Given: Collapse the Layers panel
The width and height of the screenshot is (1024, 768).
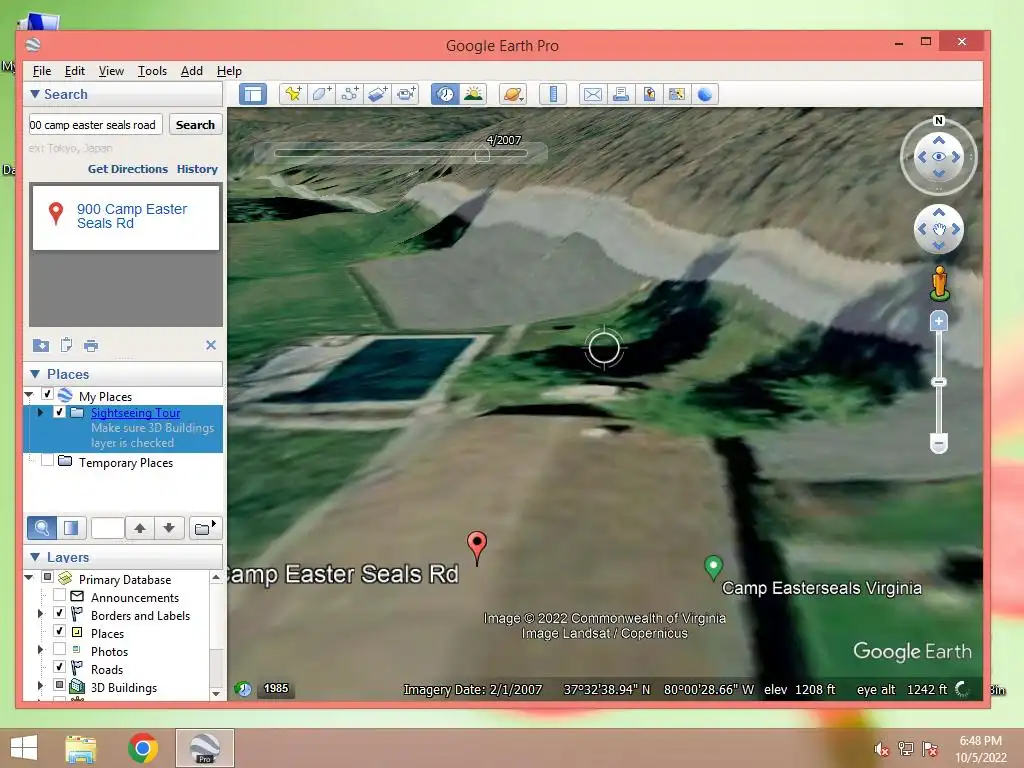Looking at the screenshot, I should (35, 557).
